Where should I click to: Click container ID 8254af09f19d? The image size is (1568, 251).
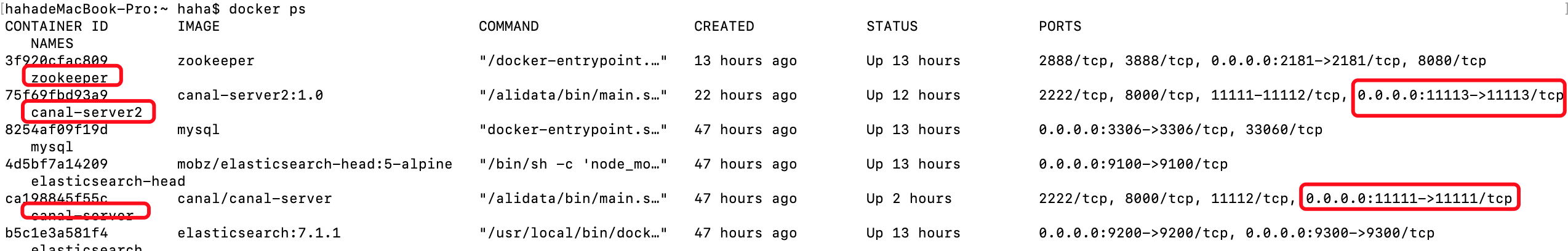pos(57,130)
